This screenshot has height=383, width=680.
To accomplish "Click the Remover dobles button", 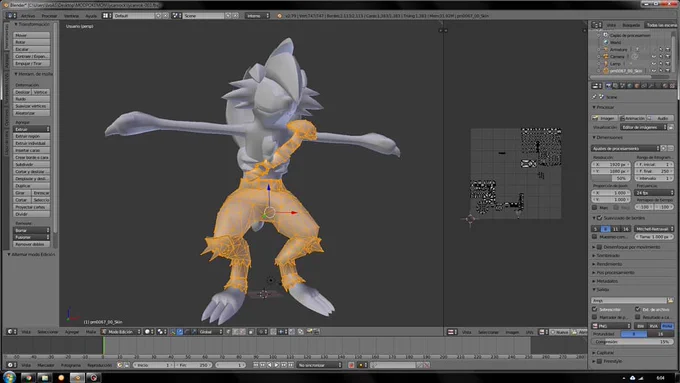I will [x=31, y=244].
